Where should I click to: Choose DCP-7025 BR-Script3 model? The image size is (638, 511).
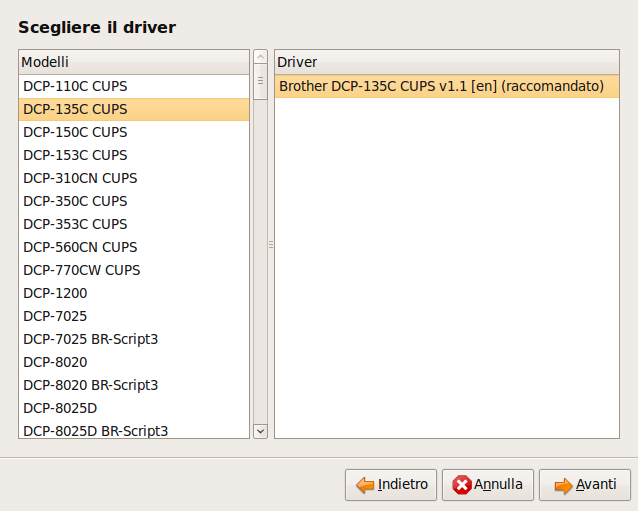(x=134, y=339)
